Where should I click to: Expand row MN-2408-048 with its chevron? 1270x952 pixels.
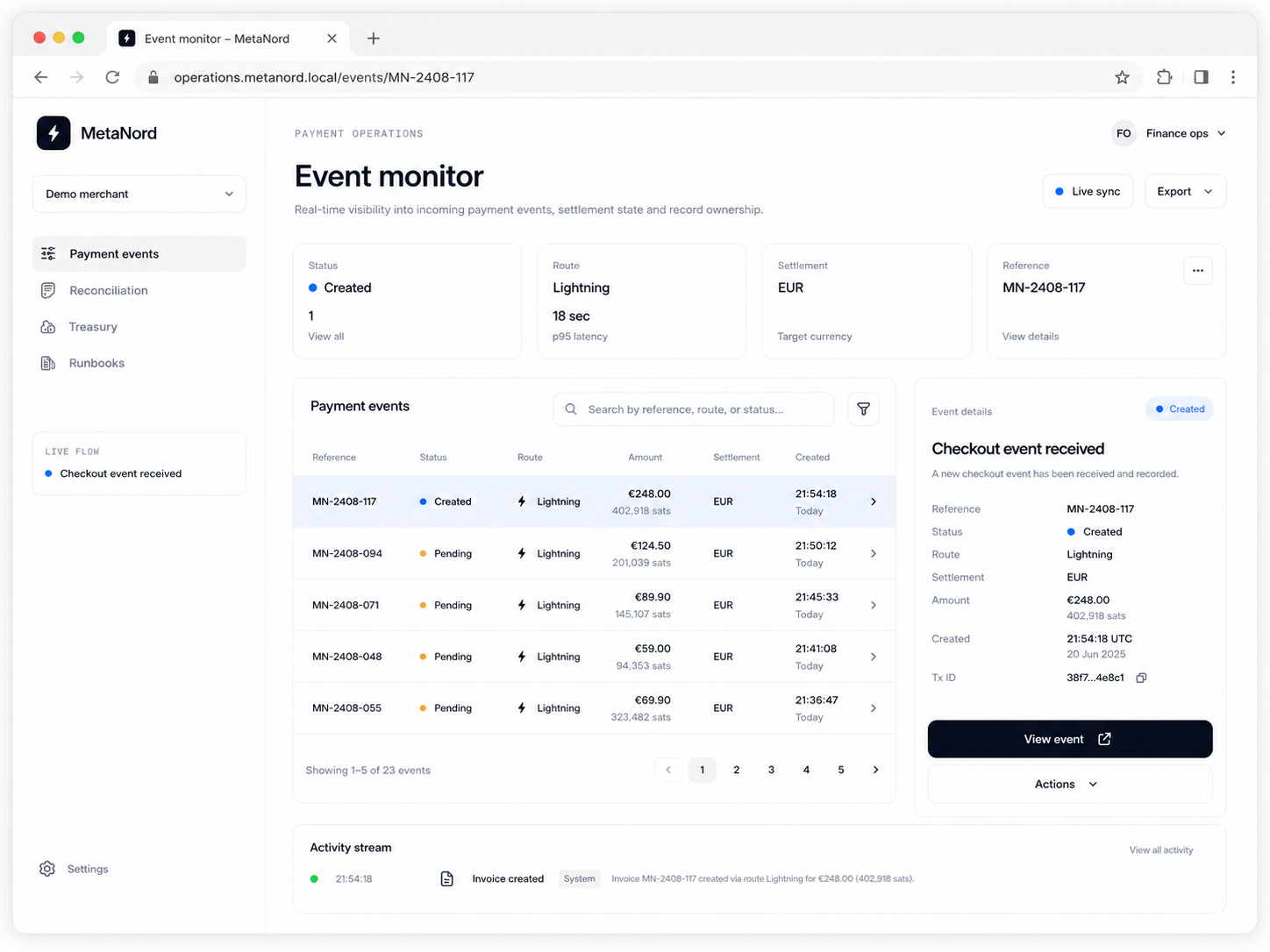coord(874,657)
